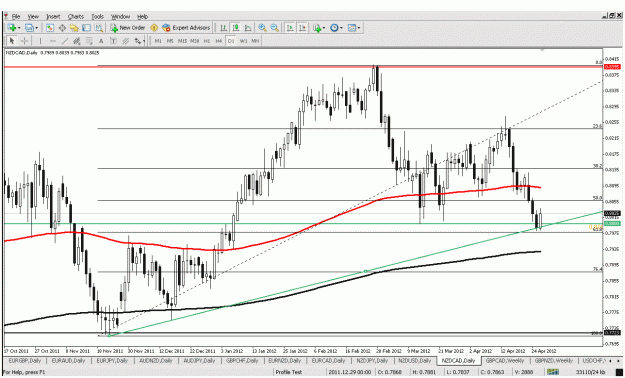625x378 pixels.
Task: Toggle chart auto scroll icon
Action: 290,28
